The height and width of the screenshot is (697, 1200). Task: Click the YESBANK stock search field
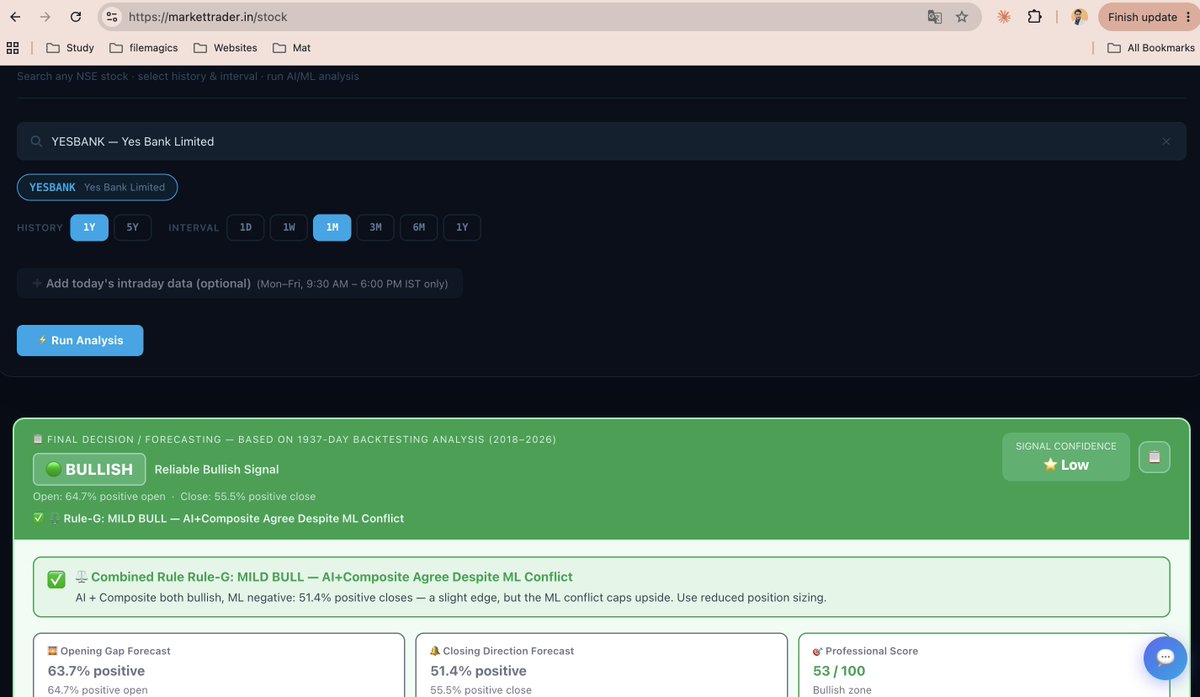click(601, 142)
